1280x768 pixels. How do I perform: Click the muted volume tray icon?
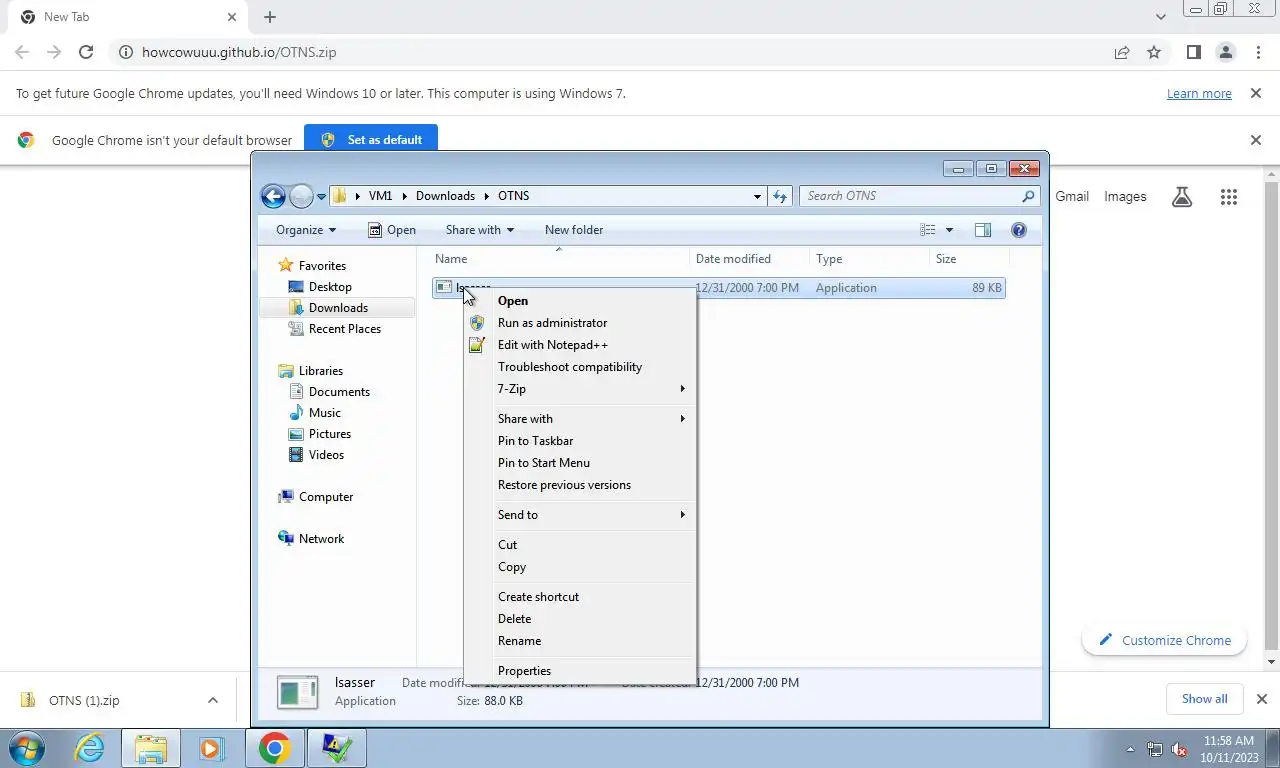pyautogui.click(x=1179, y=749)
